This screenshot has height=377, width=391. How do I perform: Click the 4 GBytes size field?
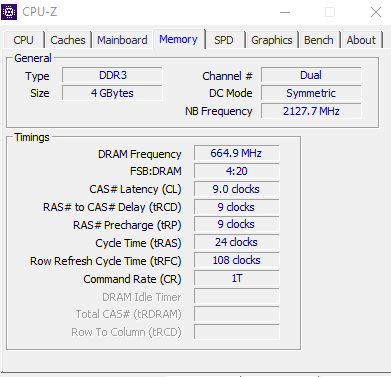(112, 93)
